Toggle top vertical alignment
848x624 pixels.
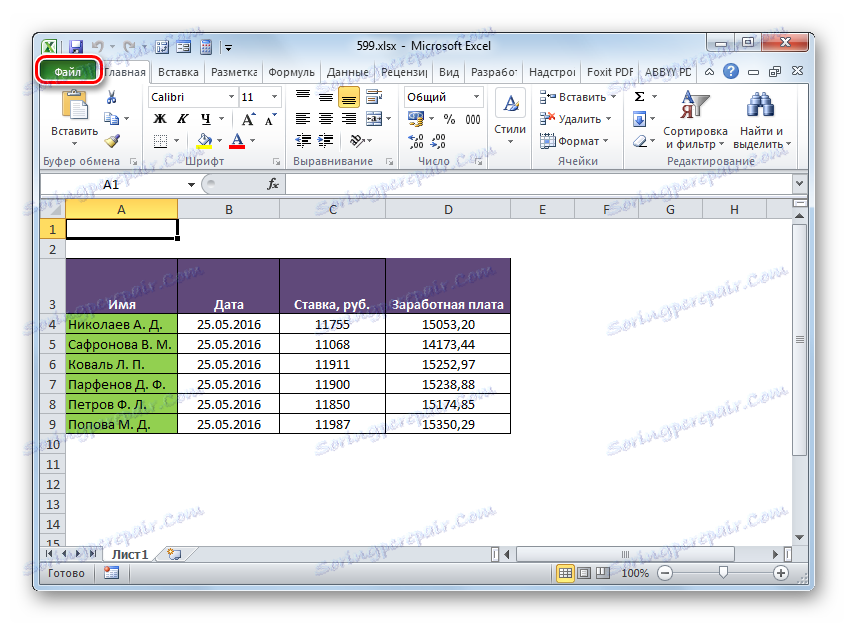pyautogui.click(x=303, y=97)
